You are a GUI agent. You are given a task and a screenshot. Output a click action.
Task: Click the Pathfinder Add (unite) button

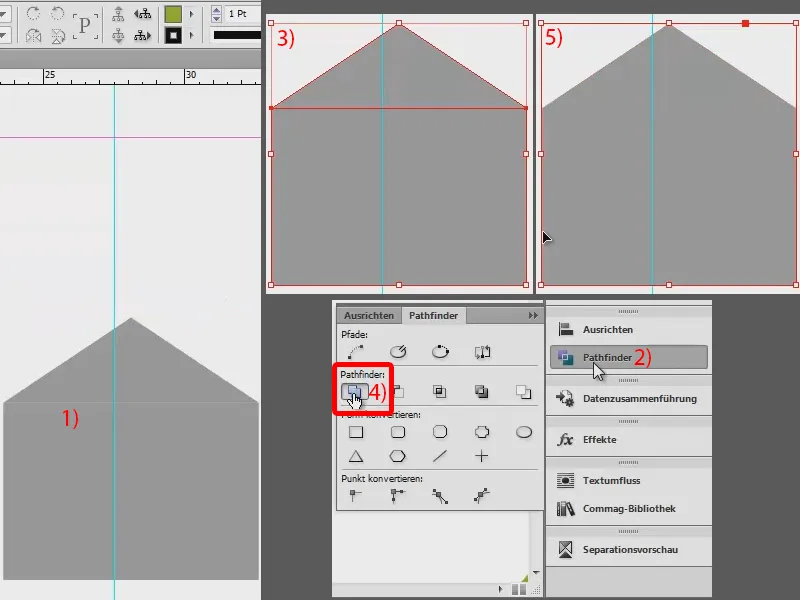pyautogui.click(x=355, y=392)
